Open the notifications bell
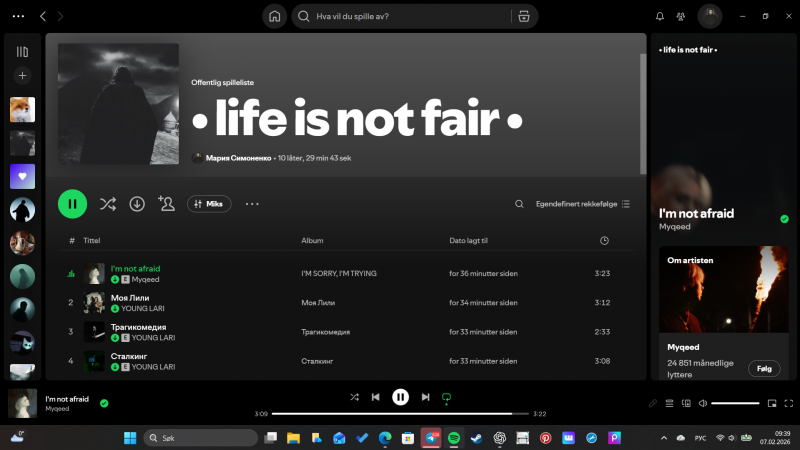The height and width of the screenshot is (450, 800). [660, 16]
